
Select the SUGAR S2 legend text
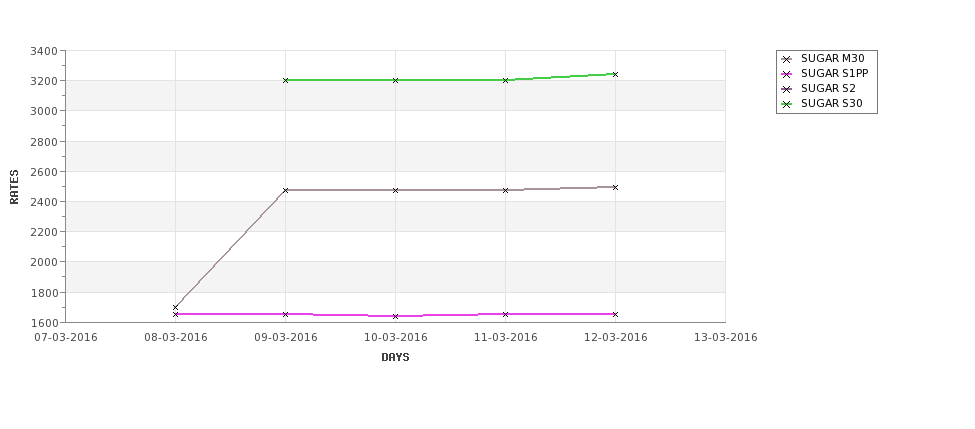pyautogui.click(x=828, y=89)
